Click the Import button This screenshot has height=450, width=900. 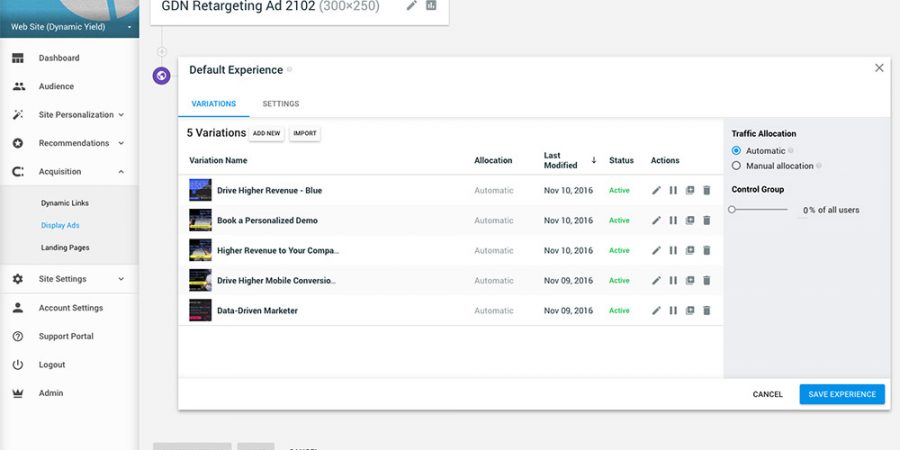click(x=305, y=133)
